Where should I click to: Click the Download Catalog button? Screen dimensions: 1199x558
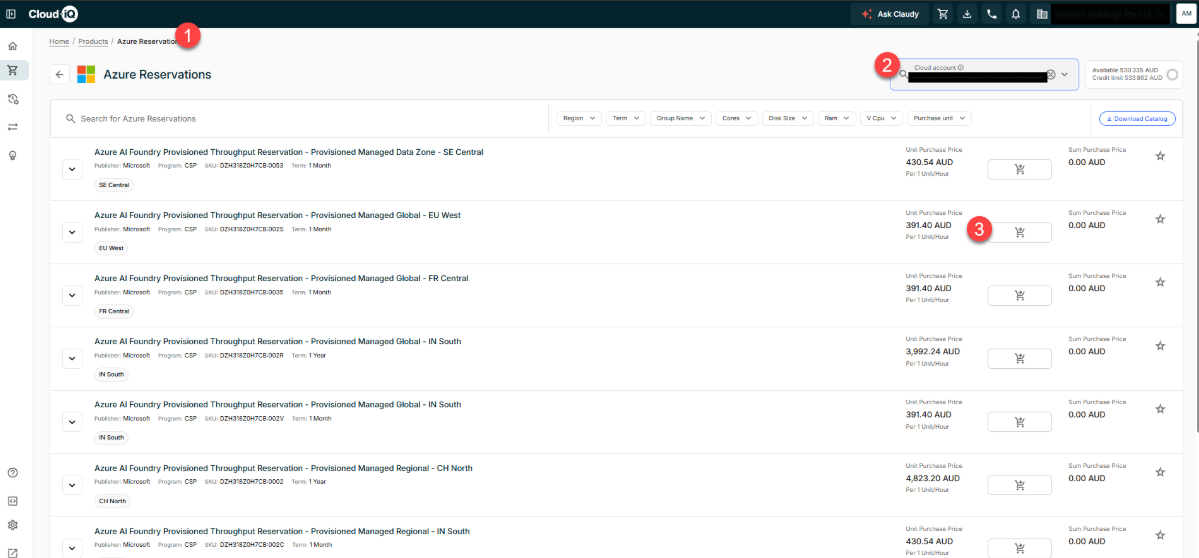(1137, 118)
